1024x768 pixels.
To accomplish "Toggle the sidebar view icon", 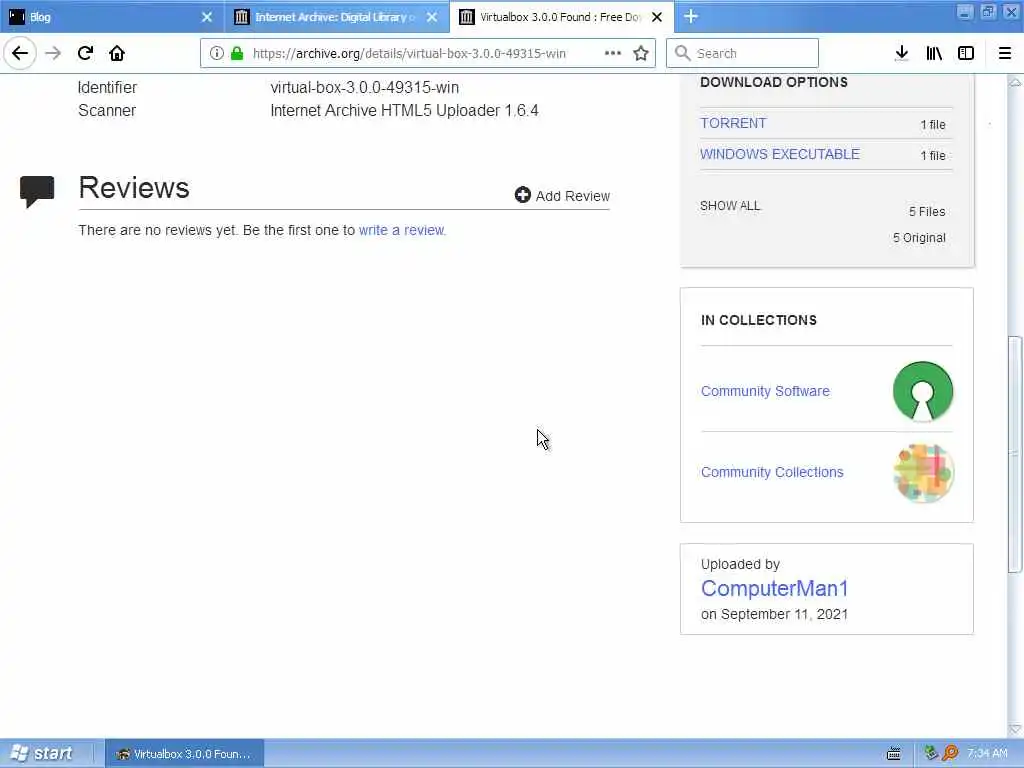I will [x=966, y=53].
